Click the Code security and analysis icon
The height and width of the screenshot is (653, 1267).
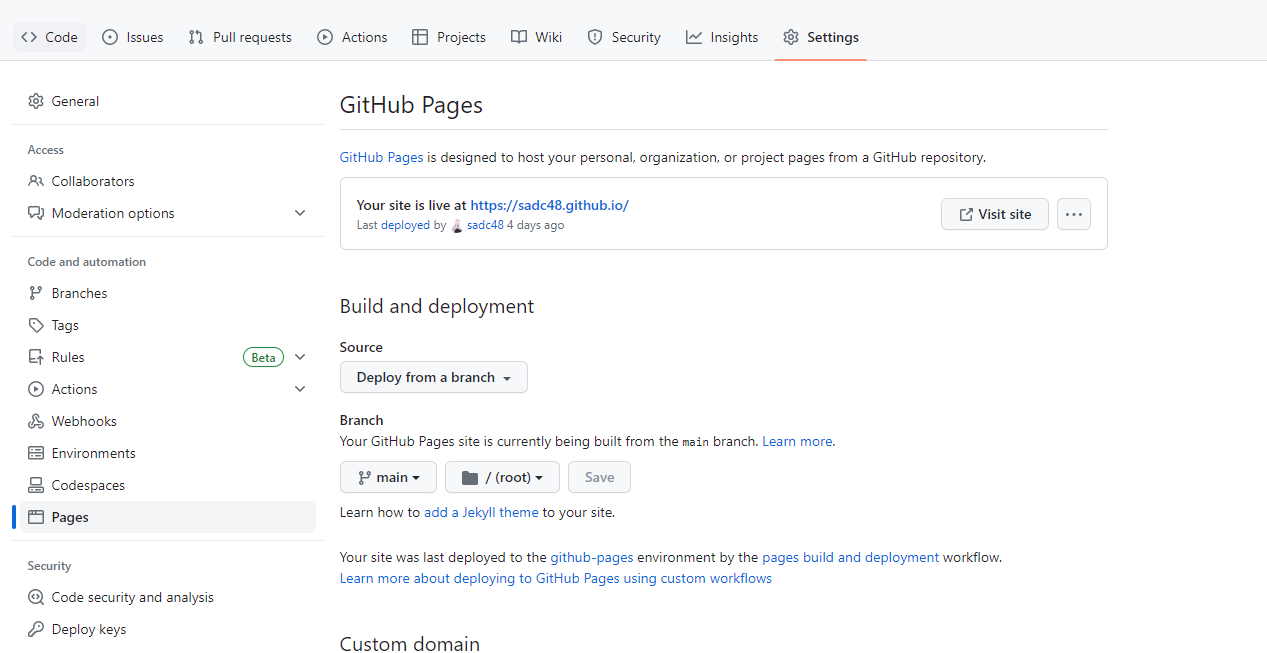point(36,597)
